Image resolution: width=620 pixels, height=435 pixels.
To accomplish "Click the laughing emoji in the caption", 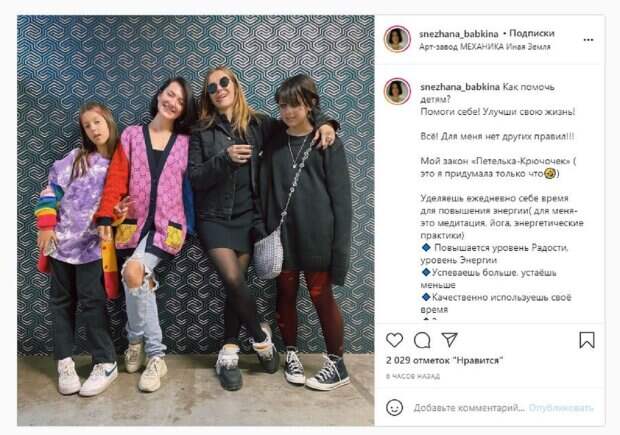I will click(x=549, y=173).
